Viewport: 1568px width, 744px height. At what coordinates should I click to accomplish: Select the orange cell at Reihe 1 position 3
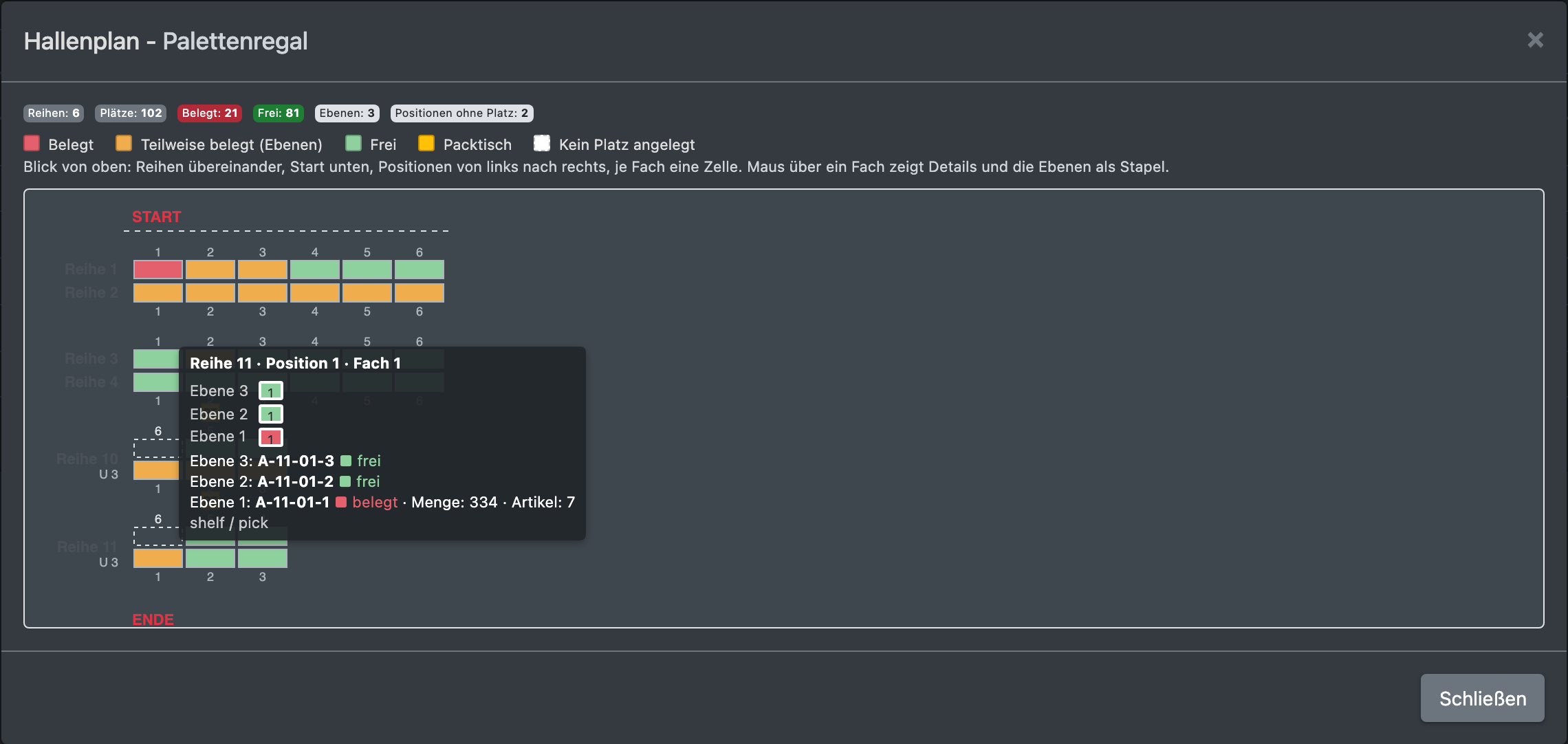[263, 270]
